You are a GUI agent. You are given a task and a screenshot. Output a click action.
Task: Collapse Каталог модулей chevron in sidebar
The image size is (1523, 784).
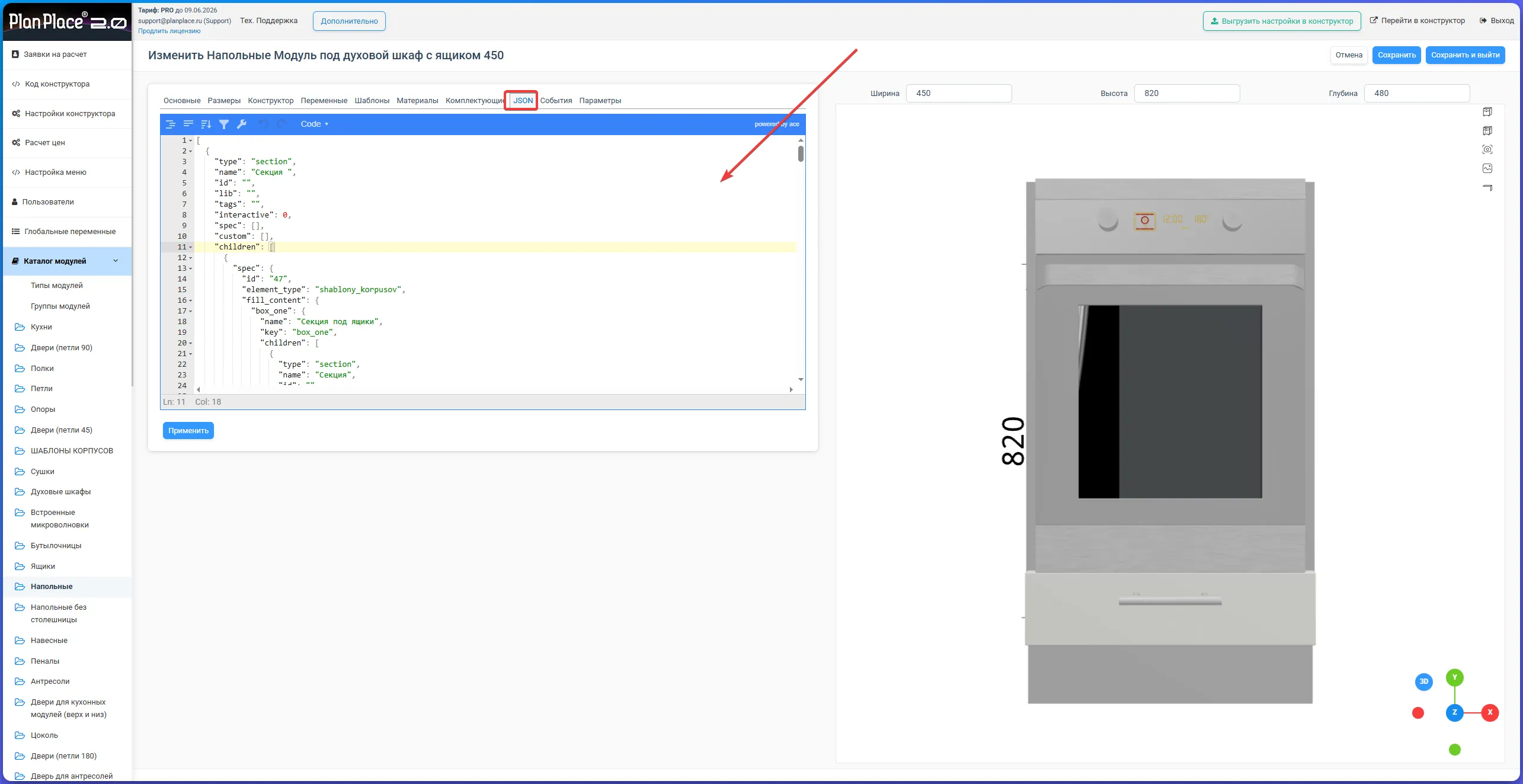116,261
